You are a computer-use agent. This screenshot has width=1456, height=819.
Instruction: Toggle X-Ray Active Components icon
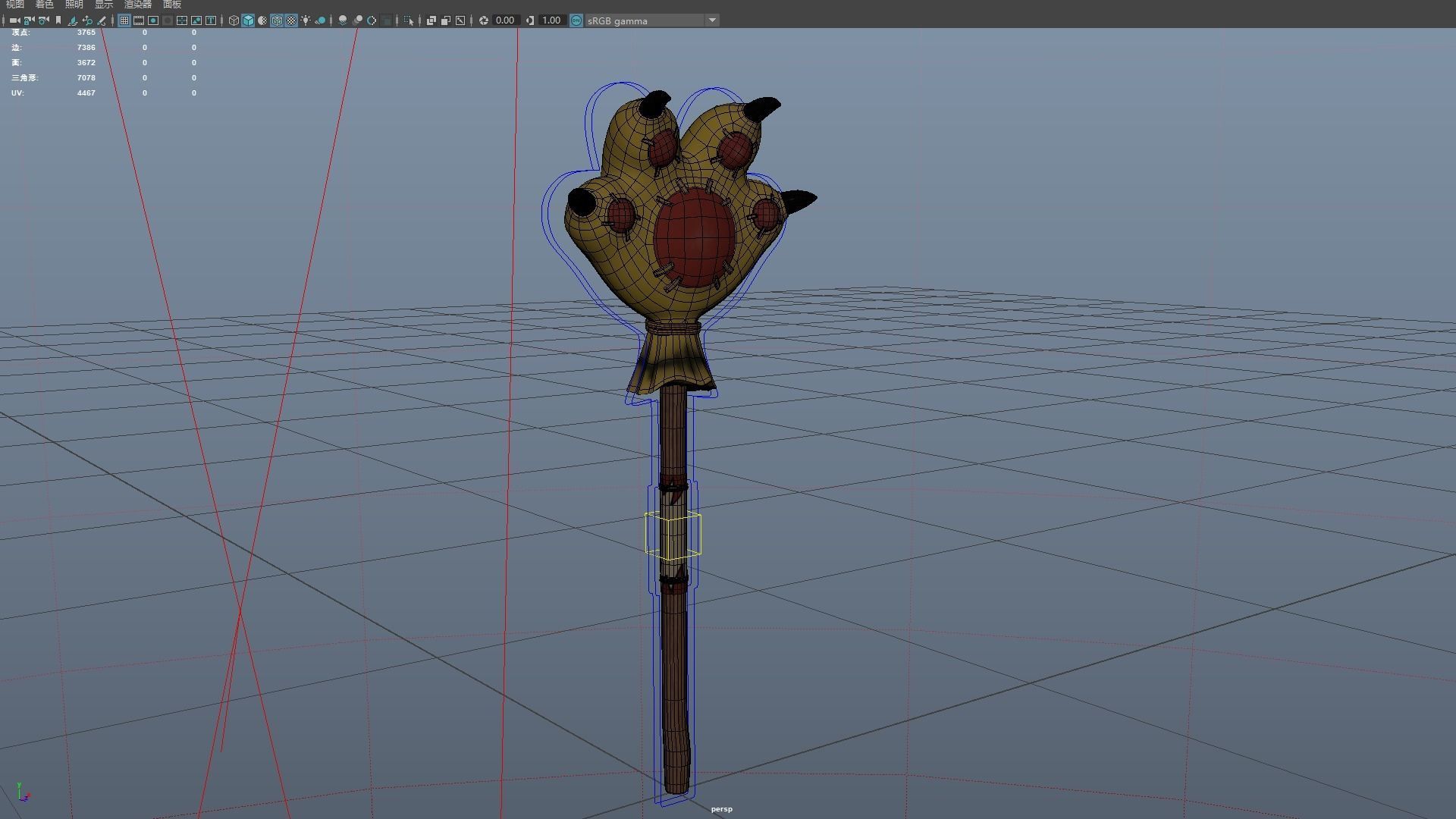click(445, 20)
